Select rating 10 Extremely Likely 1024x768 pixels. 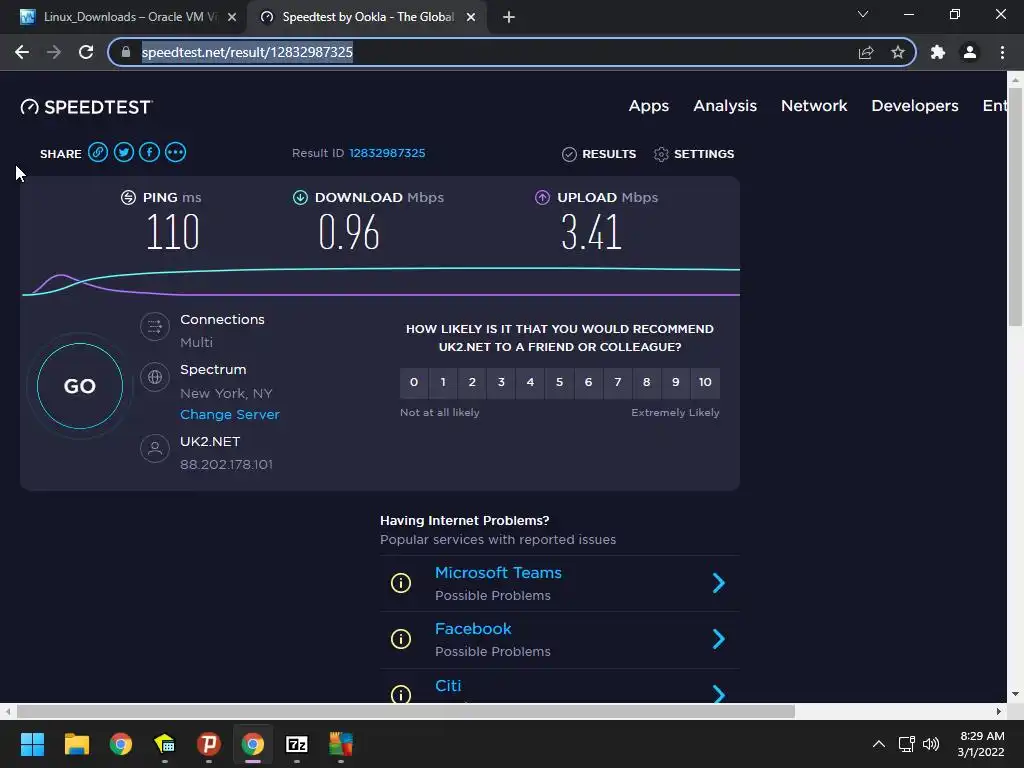(x=705, y=383)
